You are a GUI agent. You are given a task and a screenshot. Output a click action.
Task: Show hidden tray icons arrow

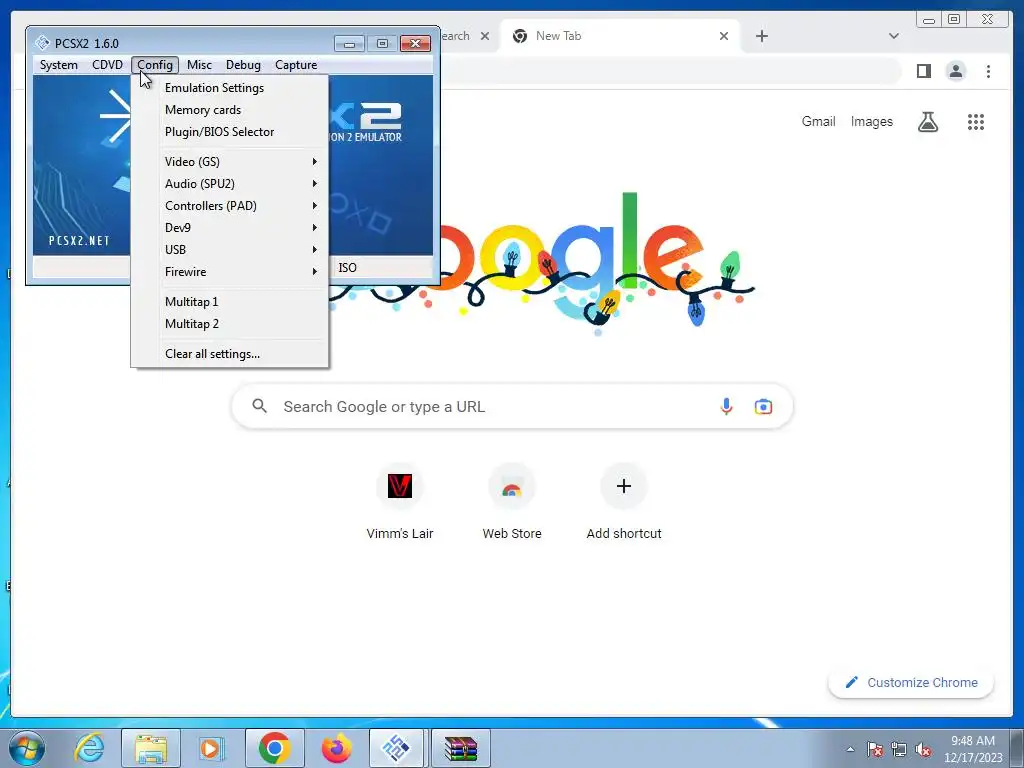(x=850, y=749)
